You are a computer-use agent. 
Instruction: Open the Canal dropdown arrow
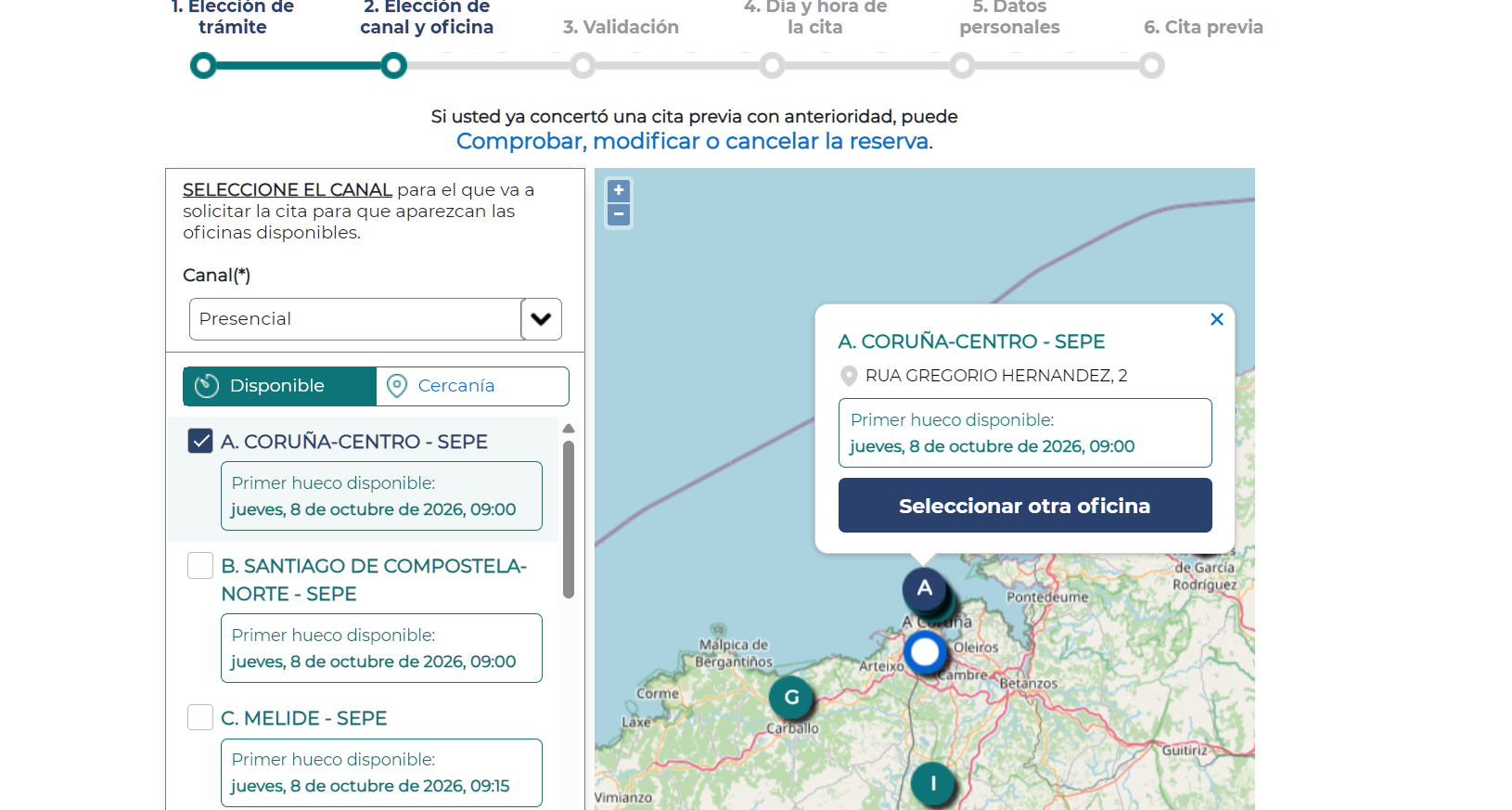pos(542,319)
